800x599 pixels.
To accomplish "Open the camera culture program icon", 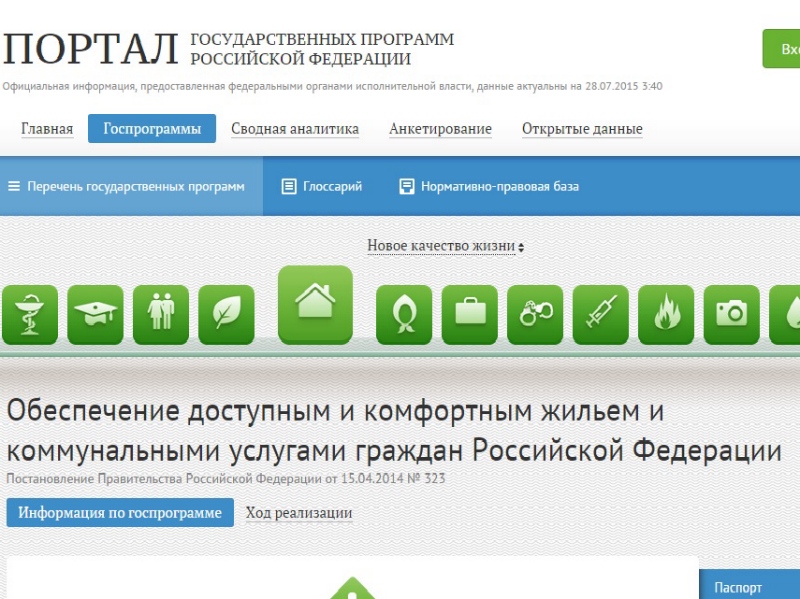I will point(731,314).
